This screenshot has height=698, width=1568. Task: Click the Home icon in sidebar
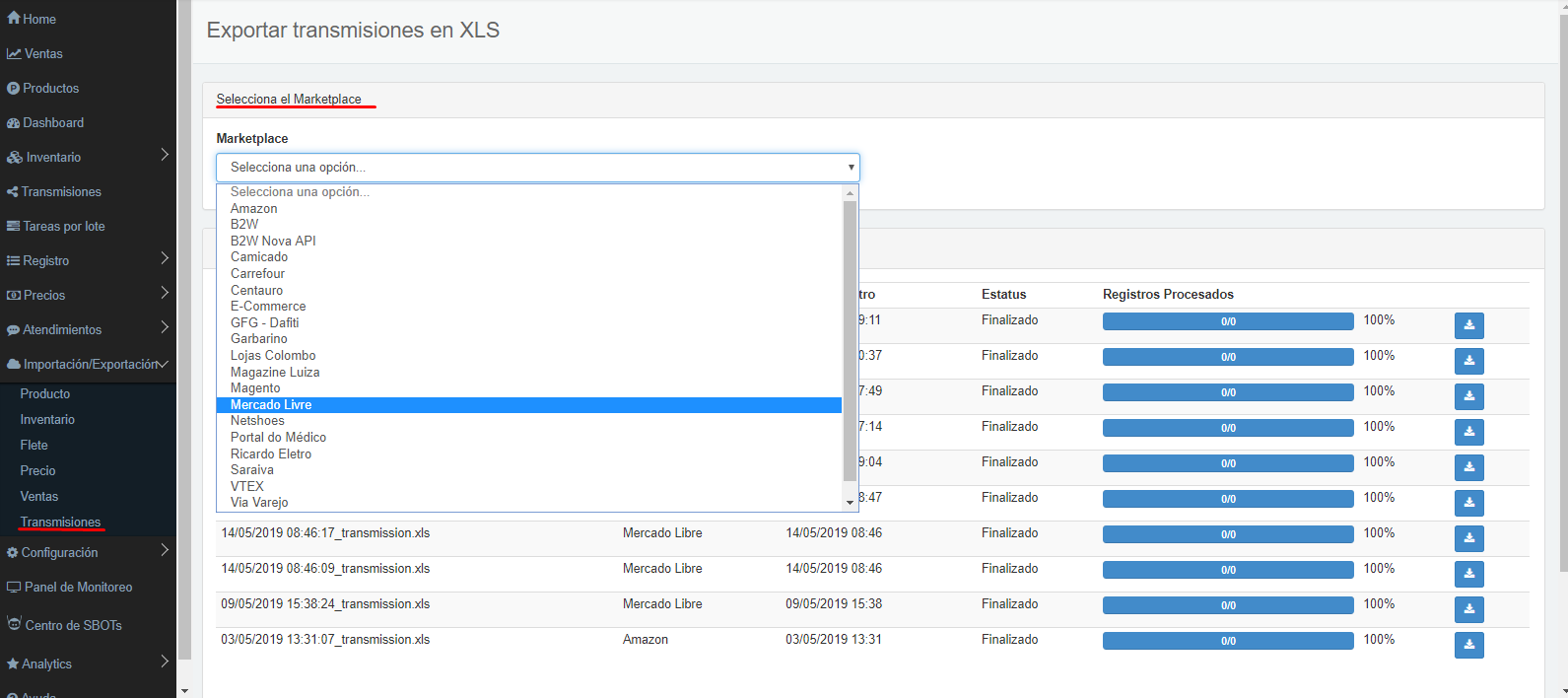[14, 19]
